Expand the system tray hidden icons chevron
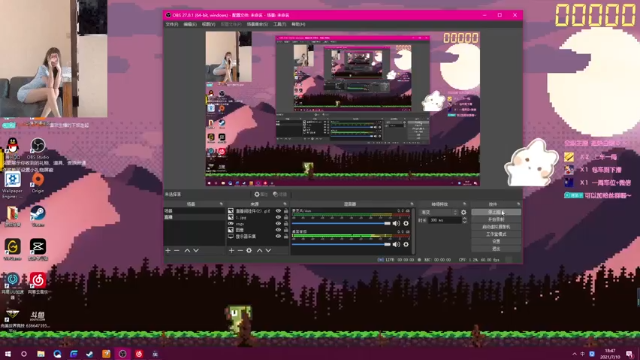The width and height of the screenshot is (640, 360). click(x=575, y=354)
